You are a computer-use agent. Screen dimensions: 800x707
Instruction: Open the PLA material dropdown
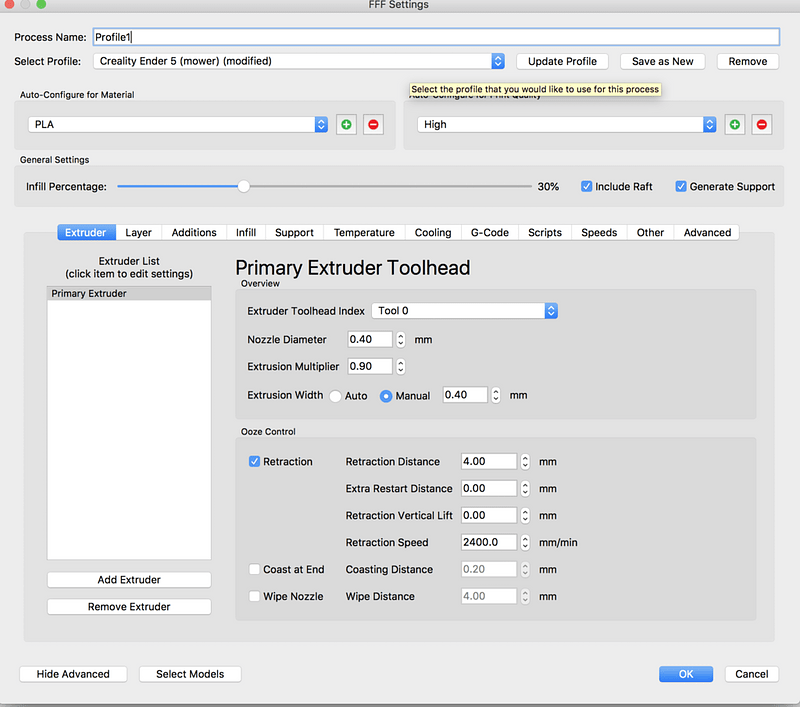click(178, 124)
